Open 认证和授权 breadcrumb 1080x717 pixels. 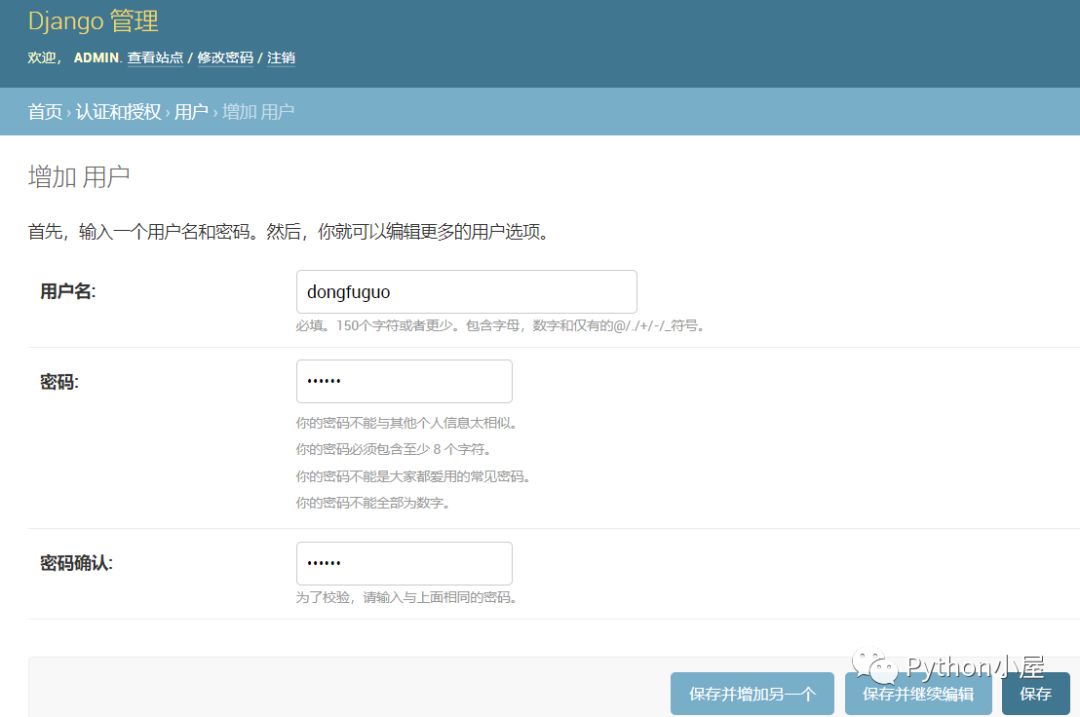(118, 112)
